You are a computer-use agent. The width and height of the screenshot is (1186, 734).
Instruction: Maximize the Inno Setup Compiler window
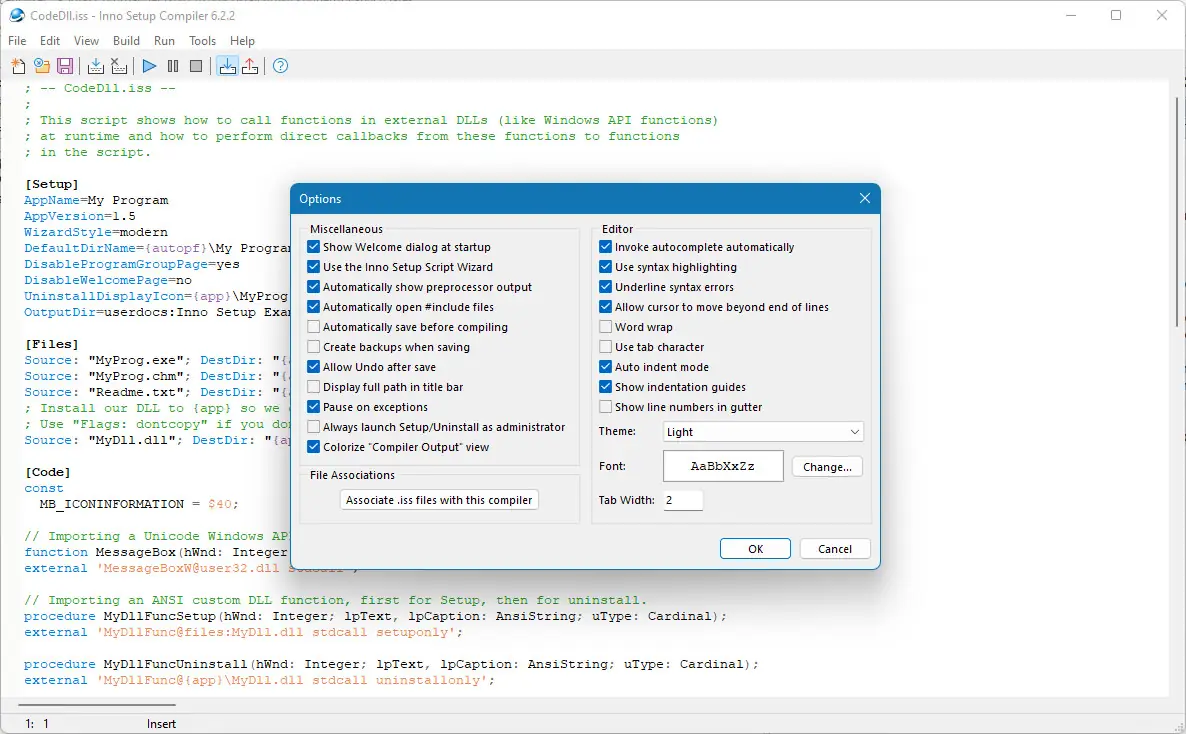pos(1116,15)
